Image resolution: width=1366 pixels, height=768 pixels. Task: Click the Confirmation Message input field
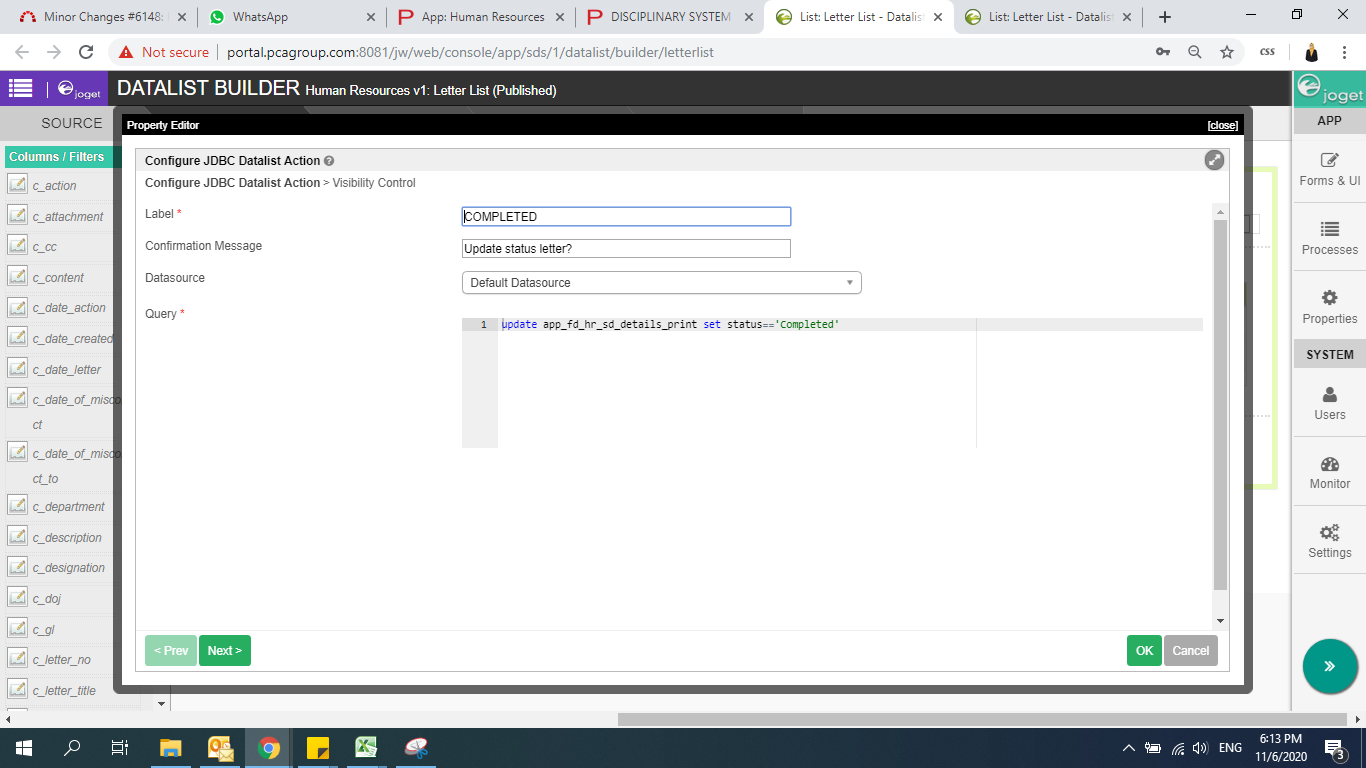(626, 249)
